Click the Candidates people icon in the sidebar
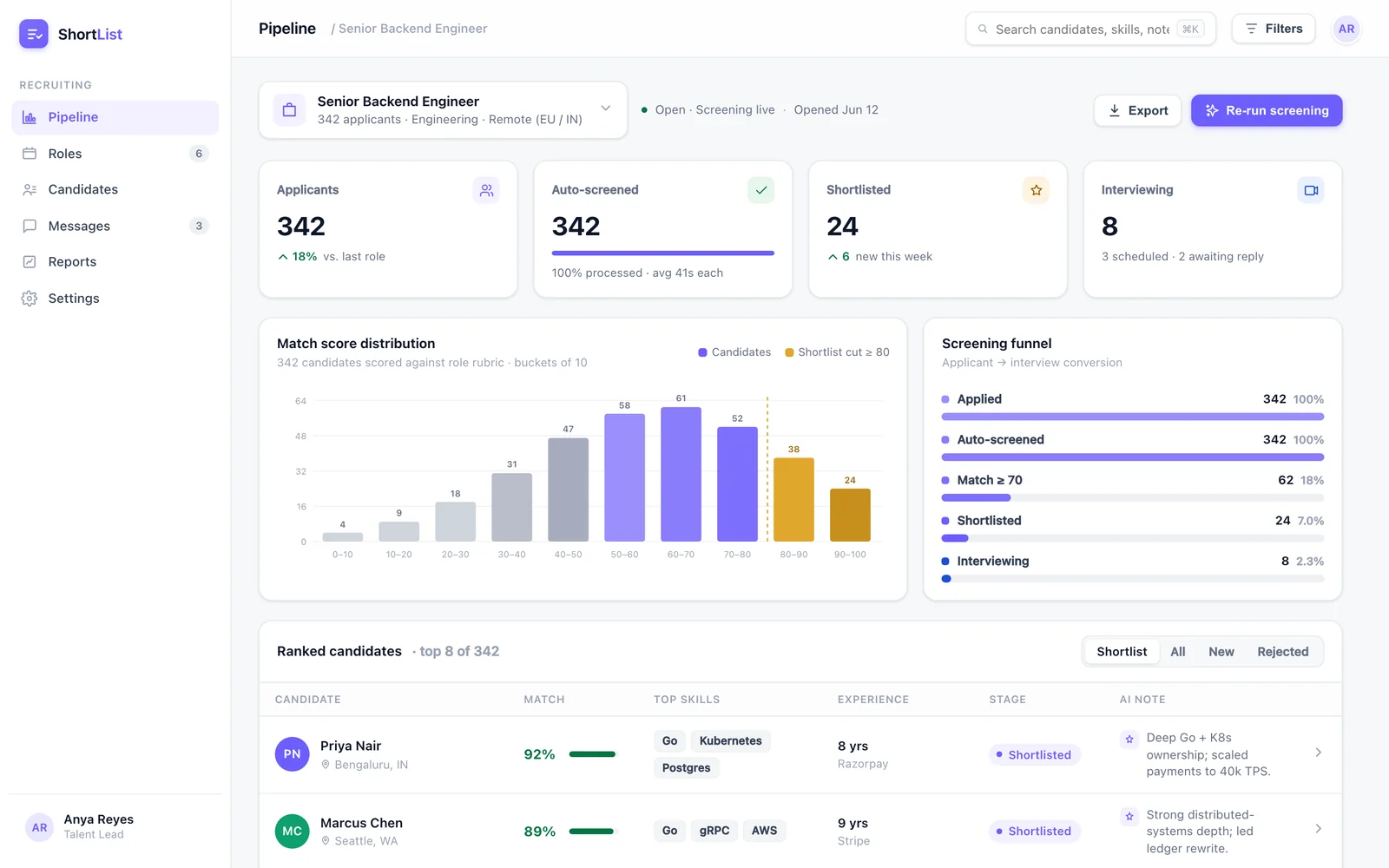The image size is (1389, 868). click(x=30, y=189)
